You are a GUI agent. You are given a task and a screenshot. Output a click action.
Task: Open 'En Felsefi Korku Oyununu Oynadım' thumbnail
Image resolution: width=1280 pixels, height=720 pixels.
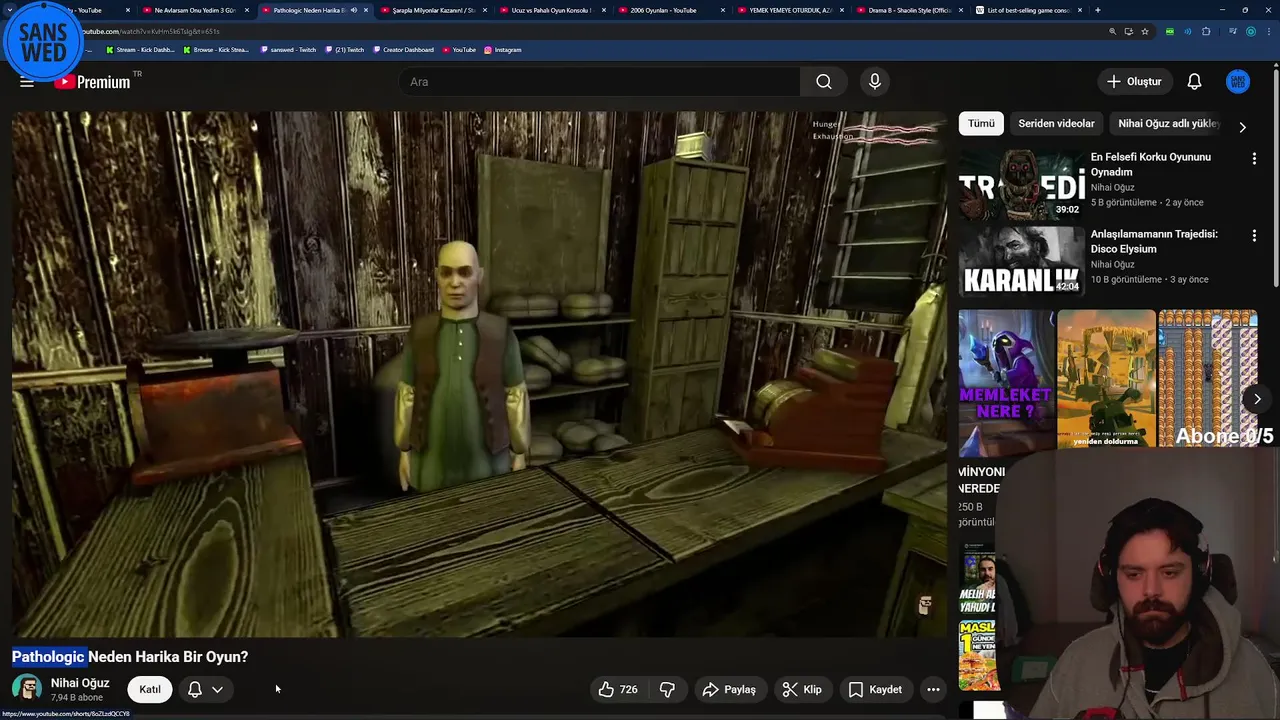(1021, 184)
